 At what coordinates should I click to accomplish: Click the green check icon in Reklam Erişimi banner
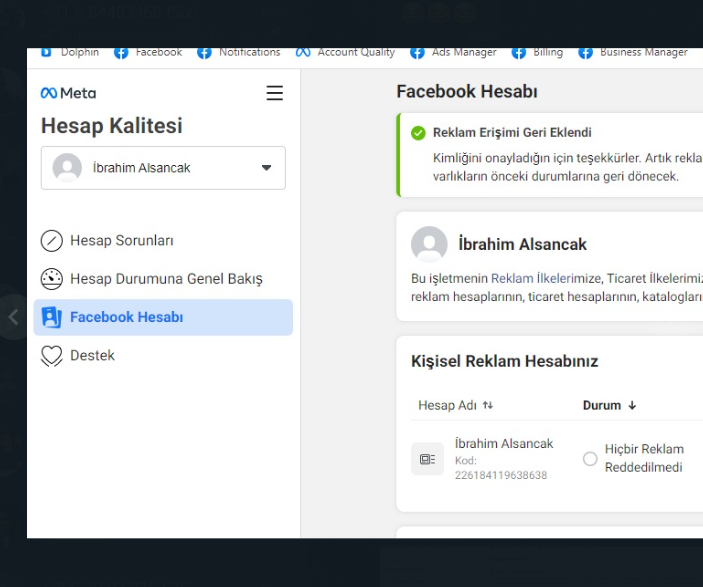click(x=418, y=133)
